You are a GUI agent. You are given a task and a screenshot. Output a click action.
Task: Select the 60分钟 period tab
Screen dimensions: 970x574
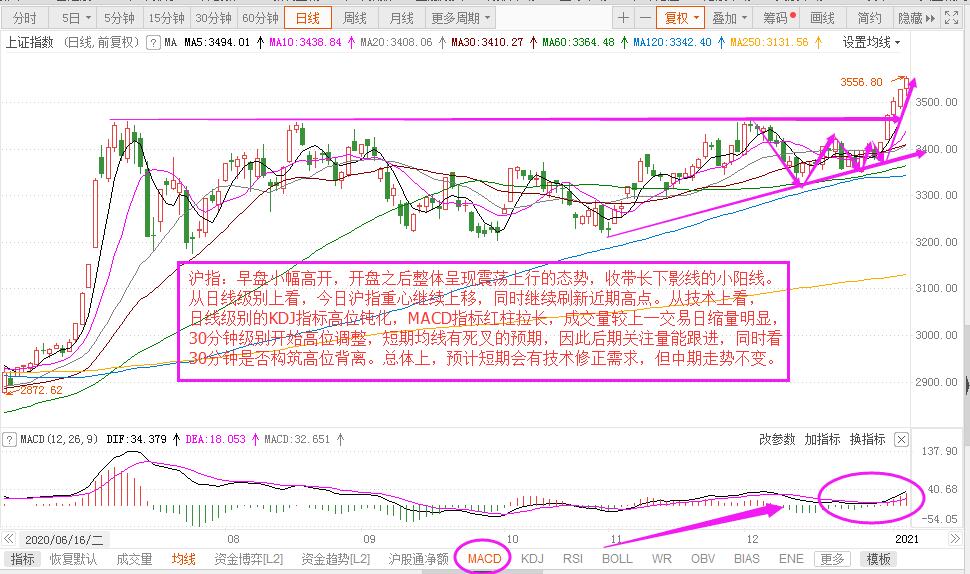click(x=260, y=18)
